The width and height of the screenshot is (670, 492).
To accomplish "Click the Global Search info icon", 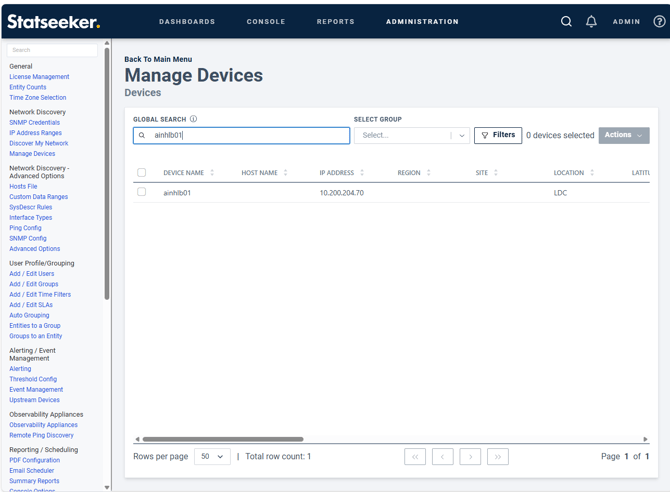I will coord(194,119).
